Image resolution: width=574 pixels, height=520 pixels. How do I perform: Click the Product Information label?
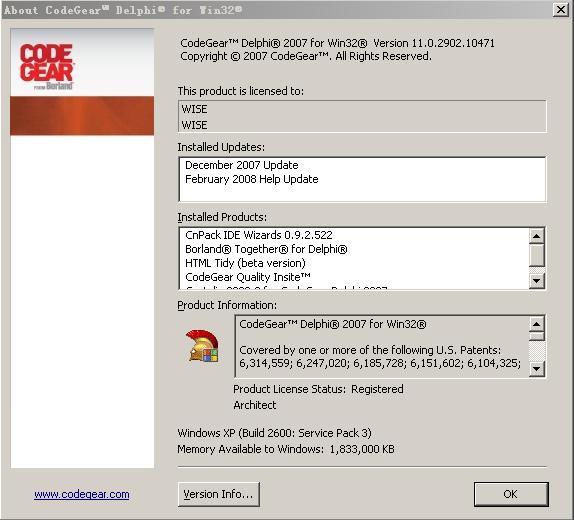tap(227, 305)
